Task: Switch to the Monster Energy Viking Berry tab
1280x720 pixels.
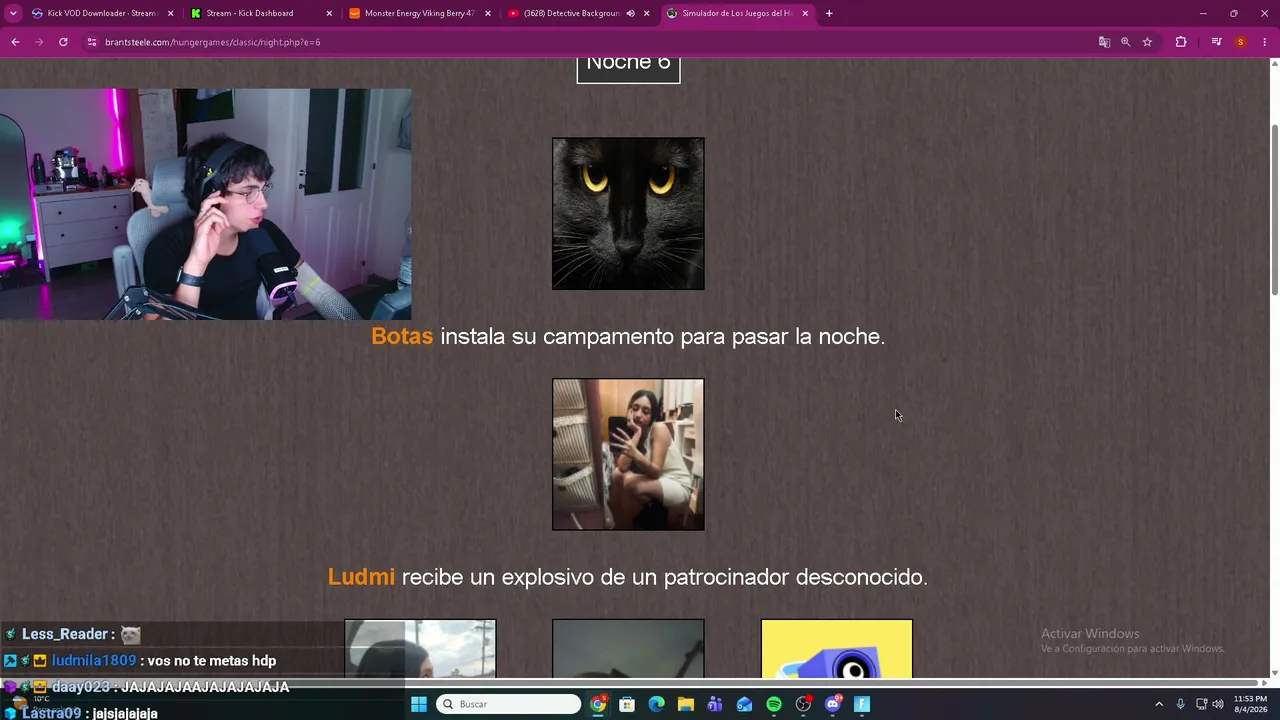Action: pos(419,13)
